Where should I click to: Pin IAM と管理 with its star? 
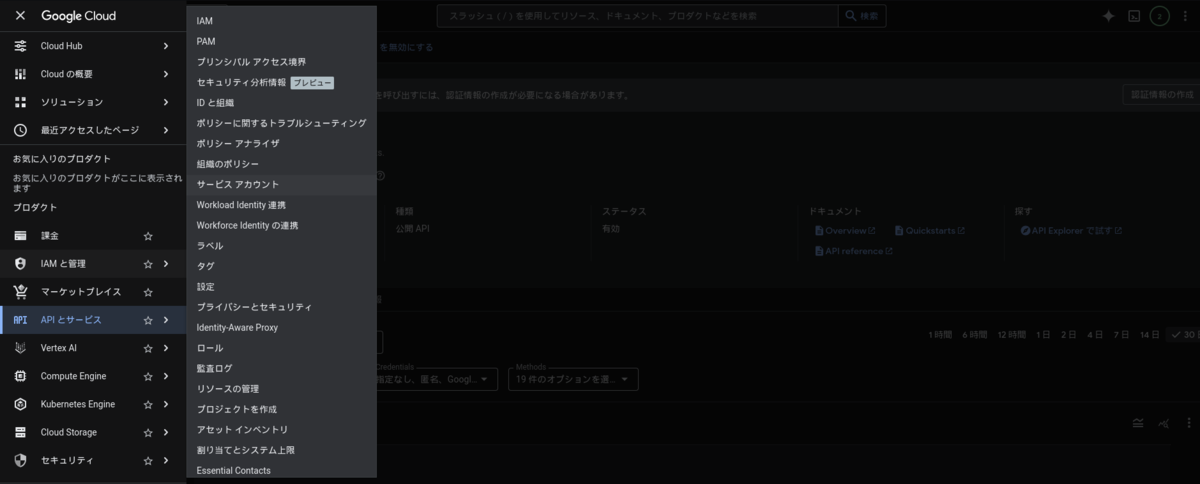[x=148, y=264]
